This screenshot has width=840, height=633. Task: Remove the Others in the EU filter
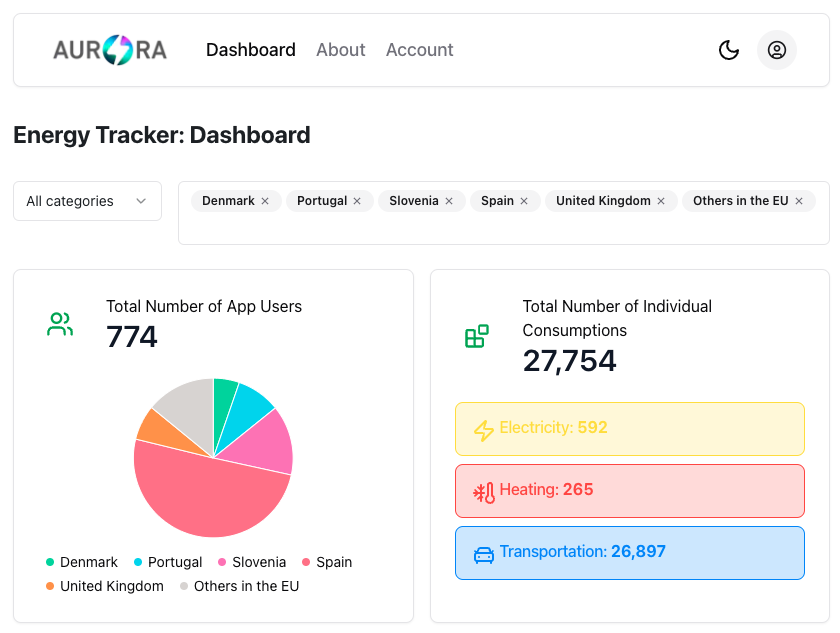[x=798, y=200]
